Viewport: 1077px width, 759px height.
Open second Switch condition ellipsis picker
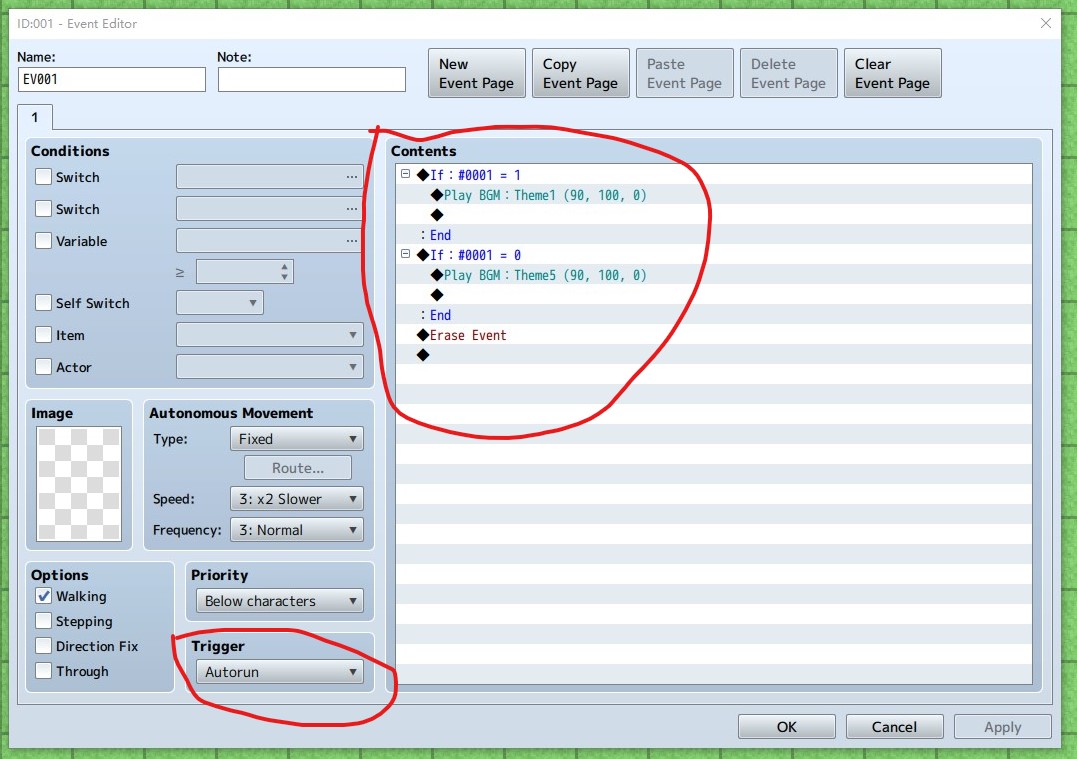tap(352, 209)
